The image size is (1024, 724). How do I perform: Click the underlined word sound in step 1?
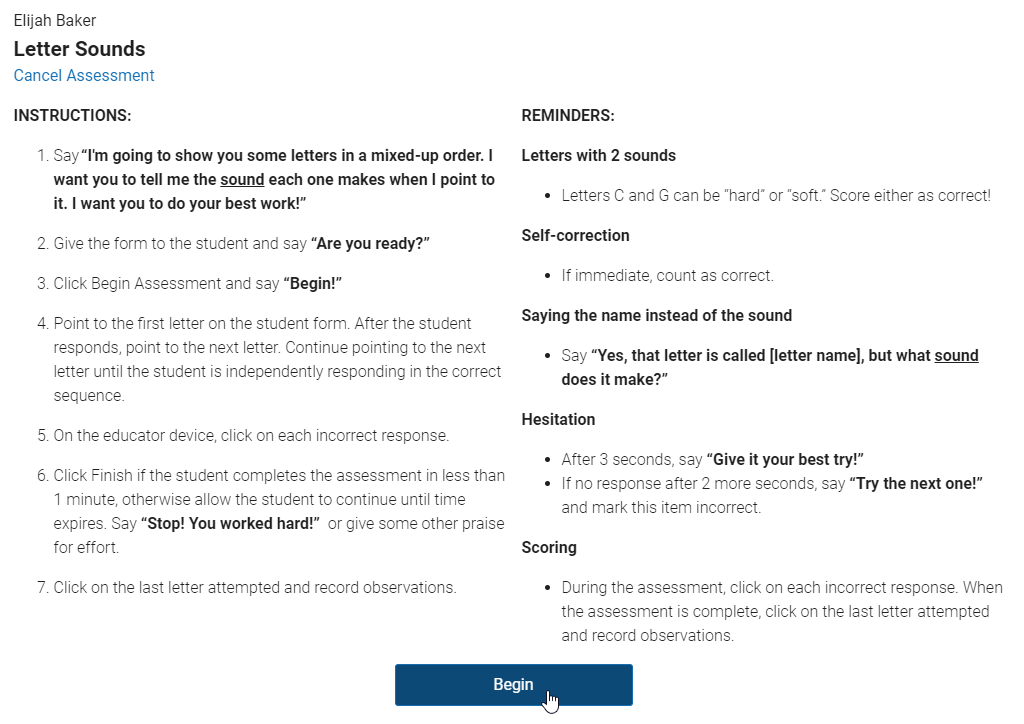242,180
